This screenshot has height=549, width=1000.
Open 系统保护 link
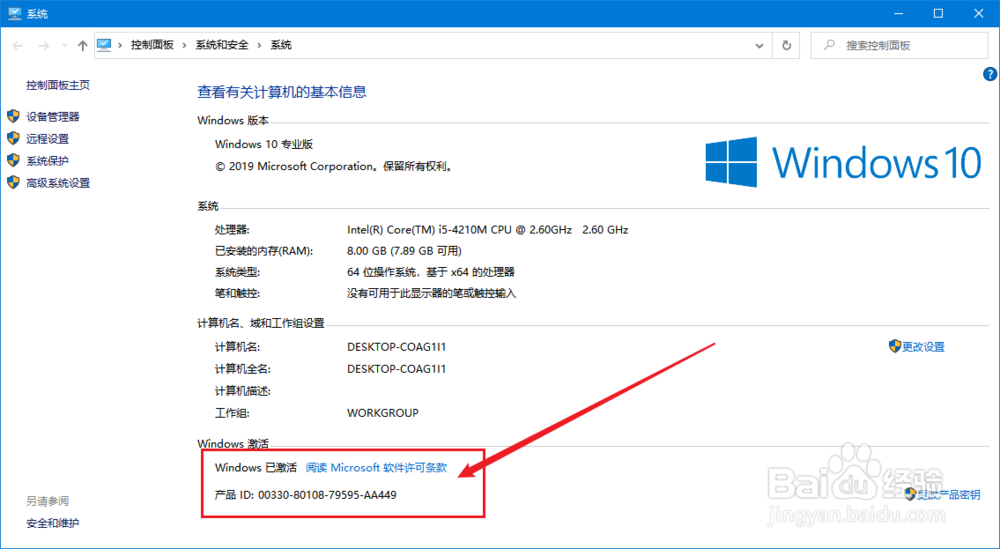pyautogui.click(x=47, y=161)
